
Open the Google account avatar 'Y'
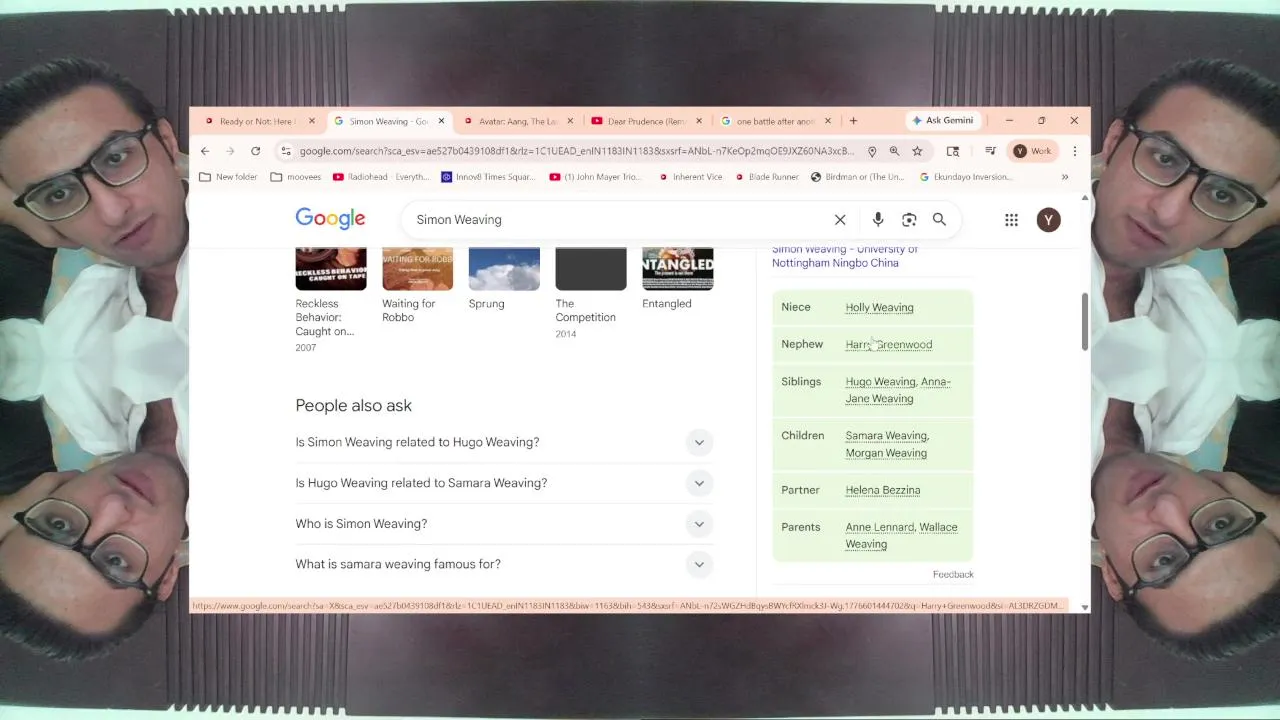pos(1048,220)
